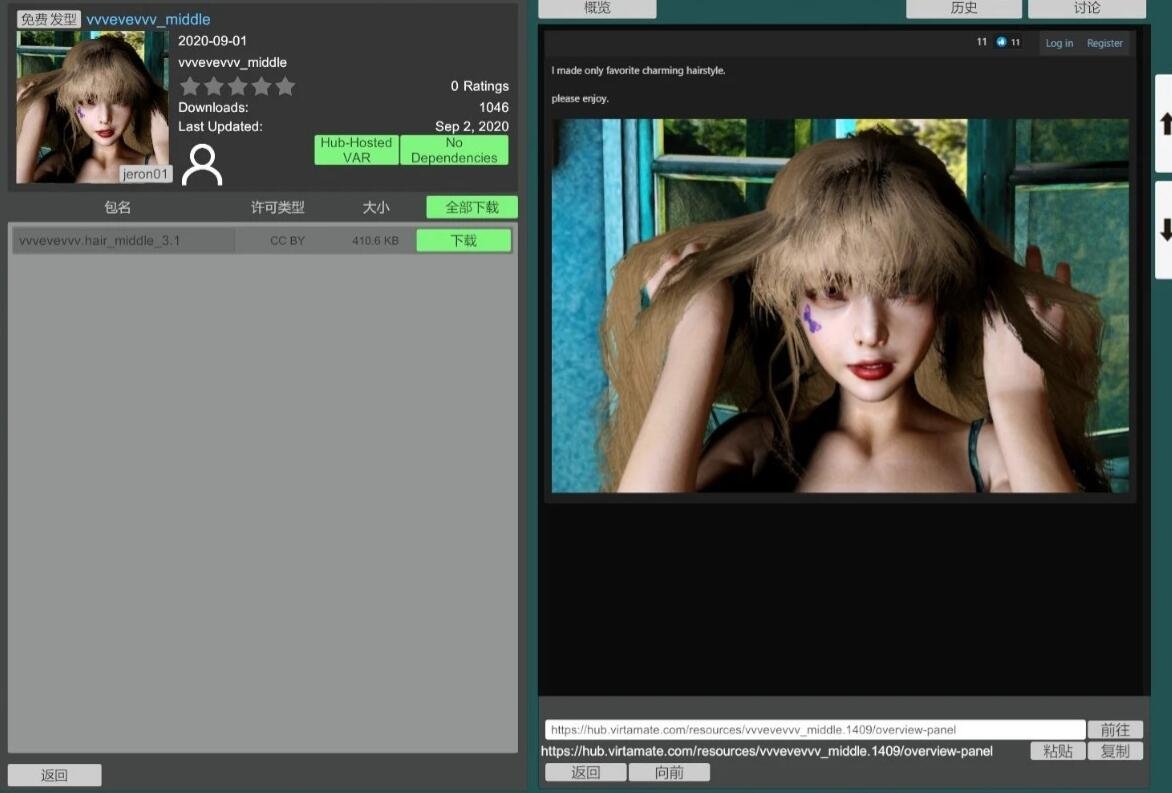
Task: Click the down arrow on right edge
Action: click(1164, 230)
